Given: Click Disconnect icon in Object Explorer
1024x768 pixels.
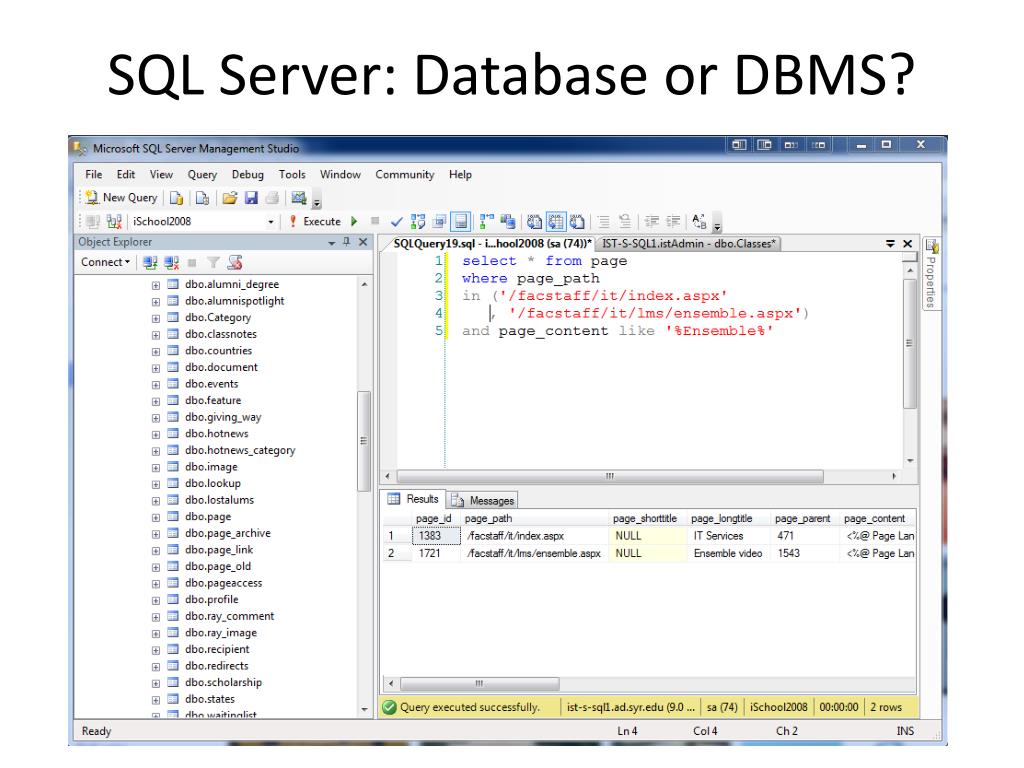Looking at the screenshot, I should [172, 263].
